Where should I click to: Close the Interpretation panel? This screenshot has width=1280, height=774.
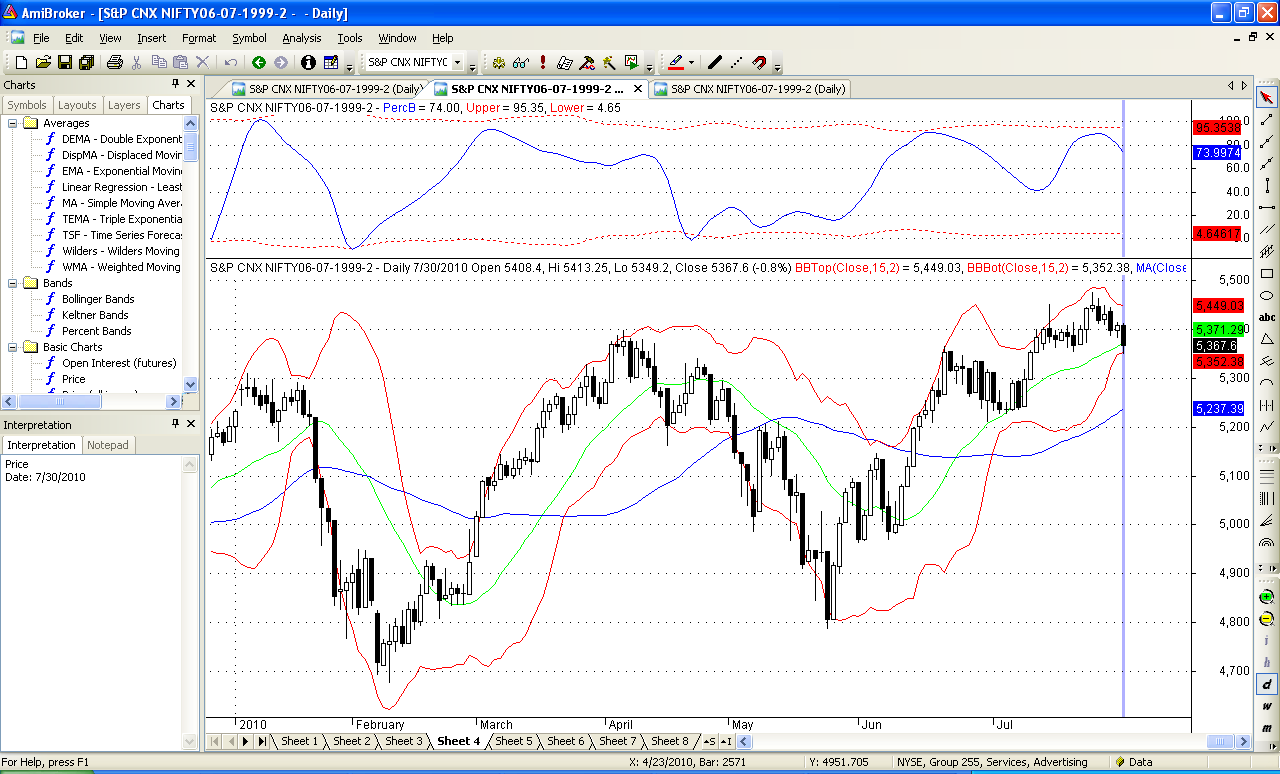coord(190,424)
